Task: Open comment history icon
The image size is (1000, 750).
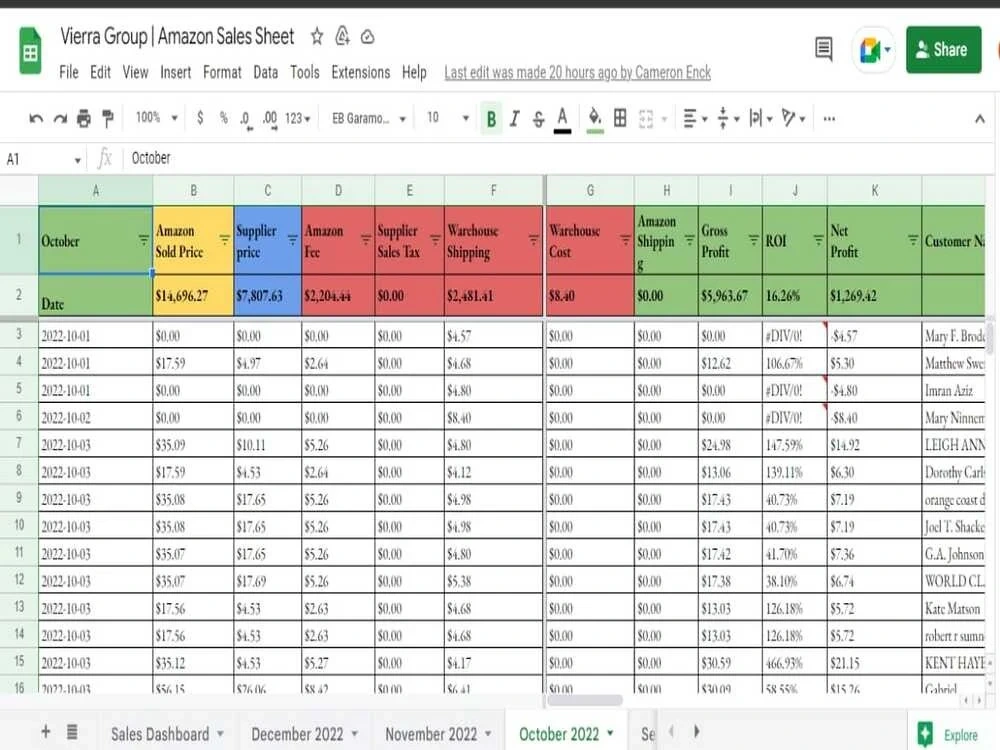Action: pos(823,49)
